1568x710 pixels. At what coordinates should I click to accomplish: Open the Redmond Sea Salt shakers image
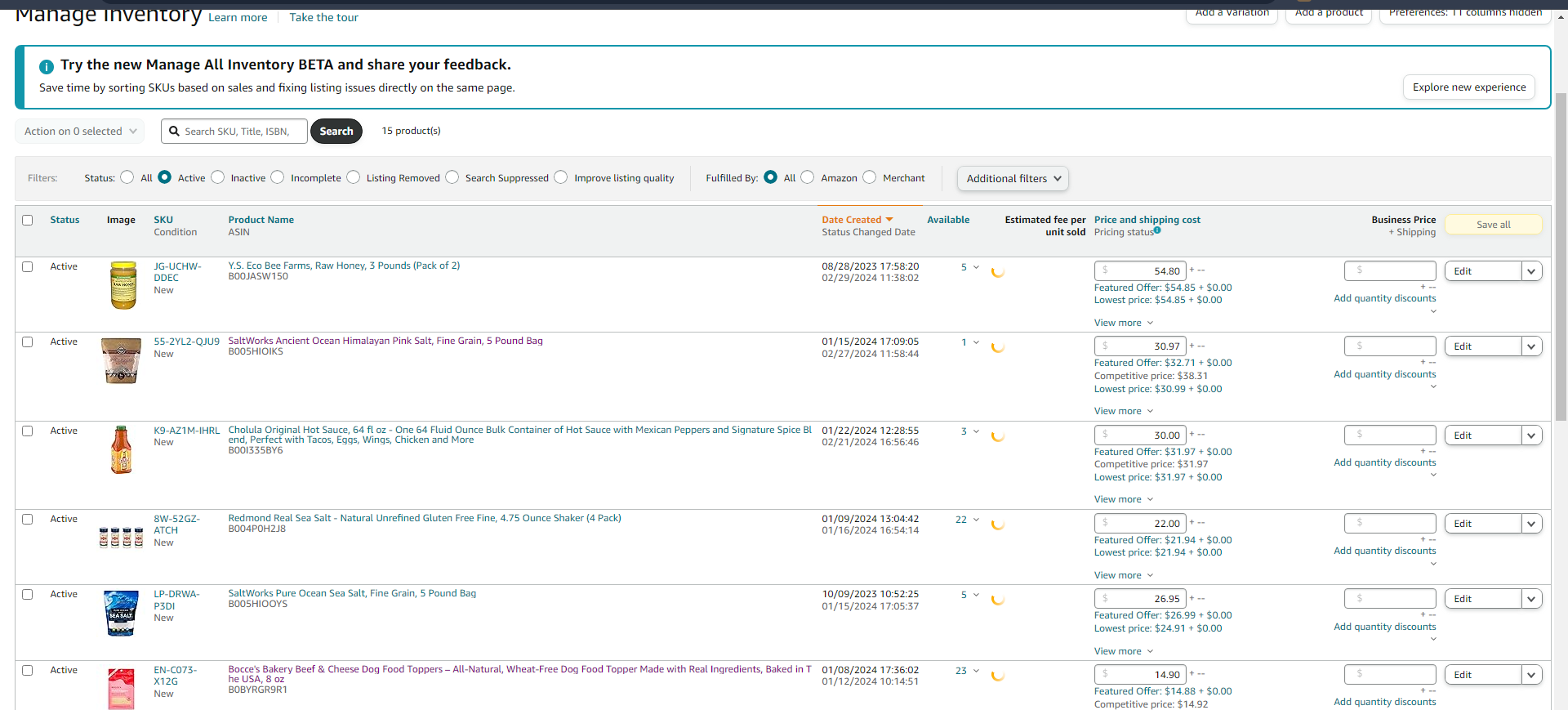121,537
